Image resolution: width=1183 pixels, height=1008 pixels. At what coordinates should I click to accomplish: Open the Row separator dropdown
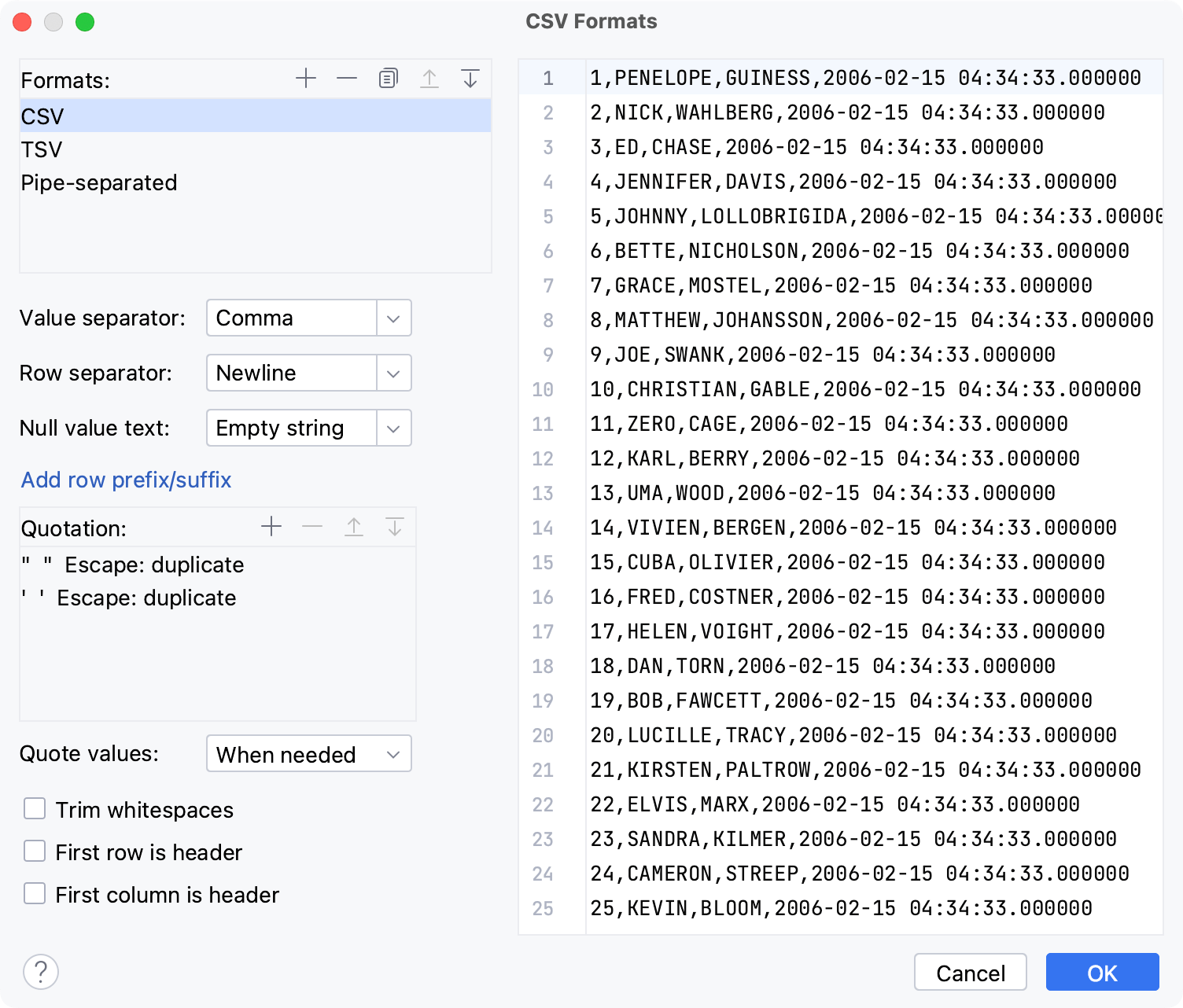392,373
